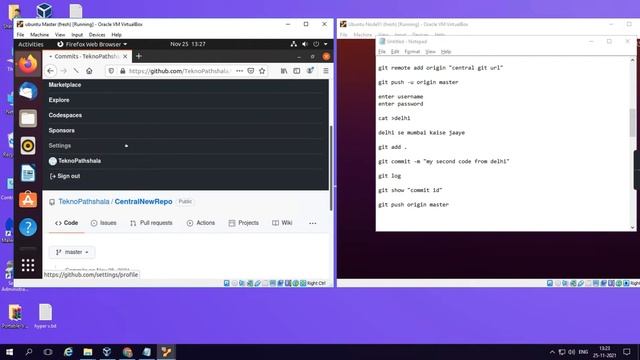Switch to the Actions tab
Screen dimensions: 640x360
(x=200, y=223)
